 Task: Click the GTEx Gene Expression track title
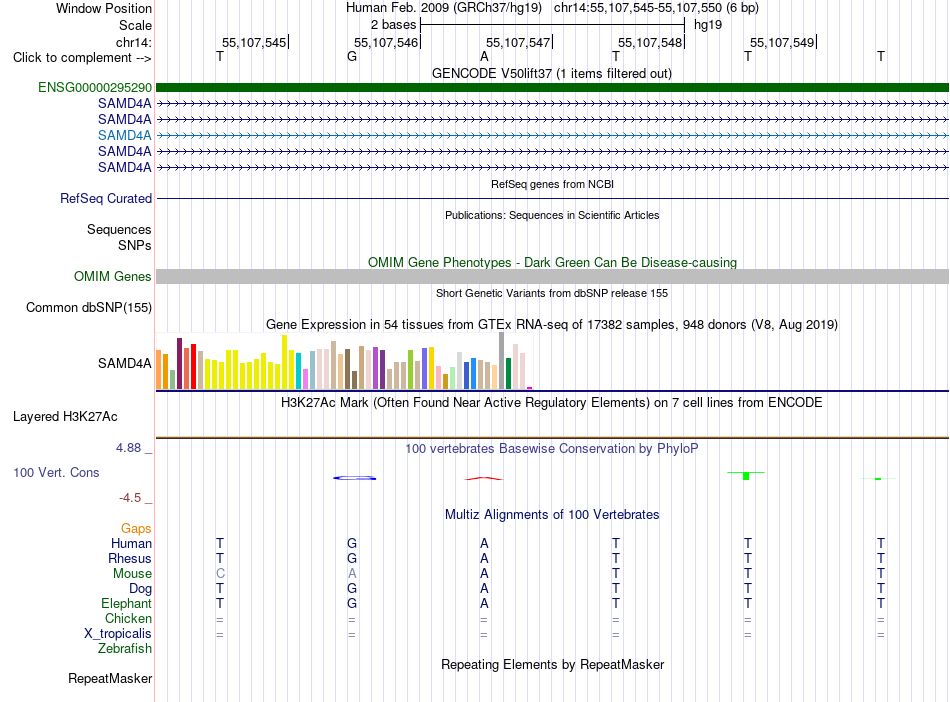551,324
